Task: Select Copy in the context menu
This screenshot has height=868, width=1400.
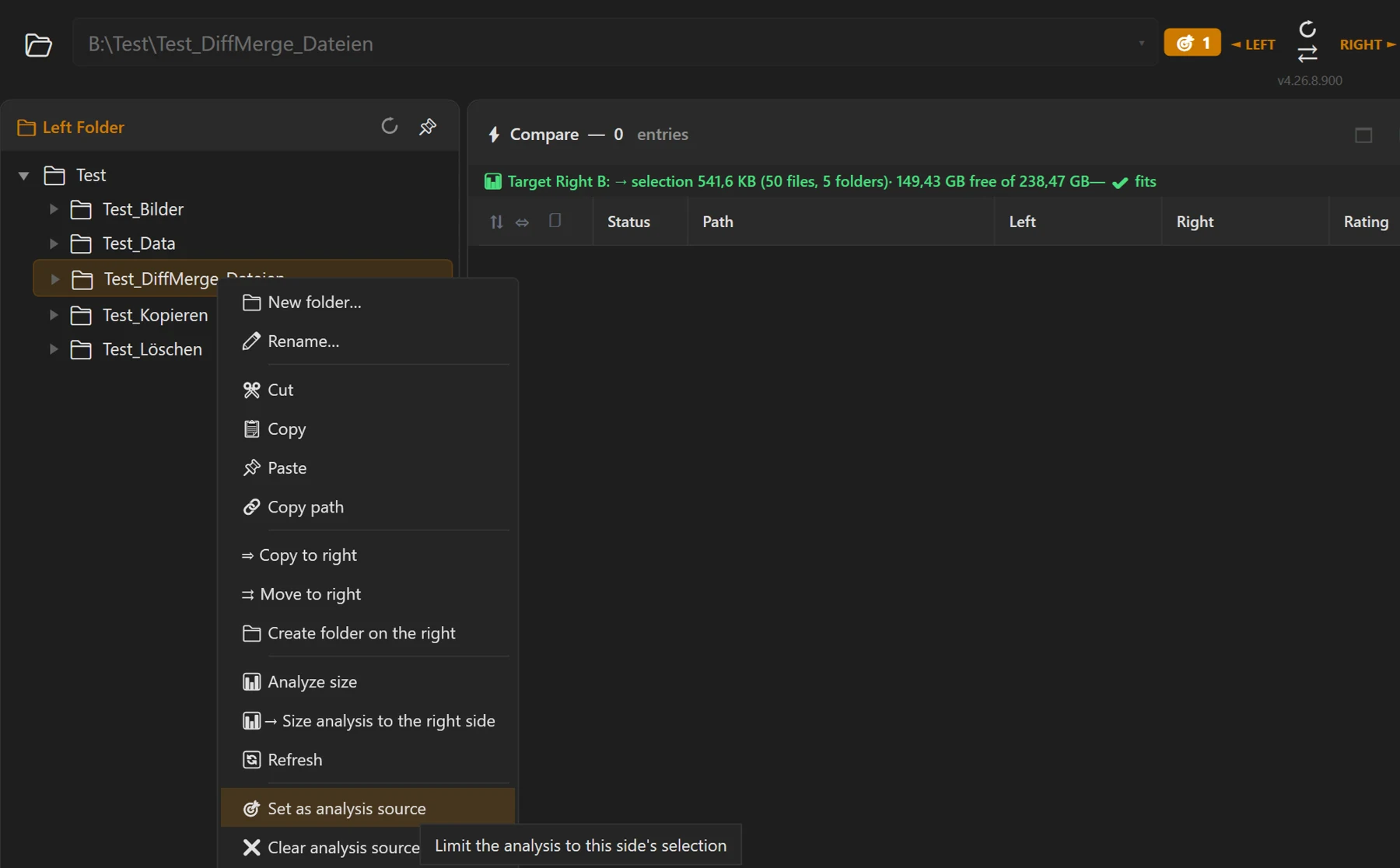Action: click(367, 429)
